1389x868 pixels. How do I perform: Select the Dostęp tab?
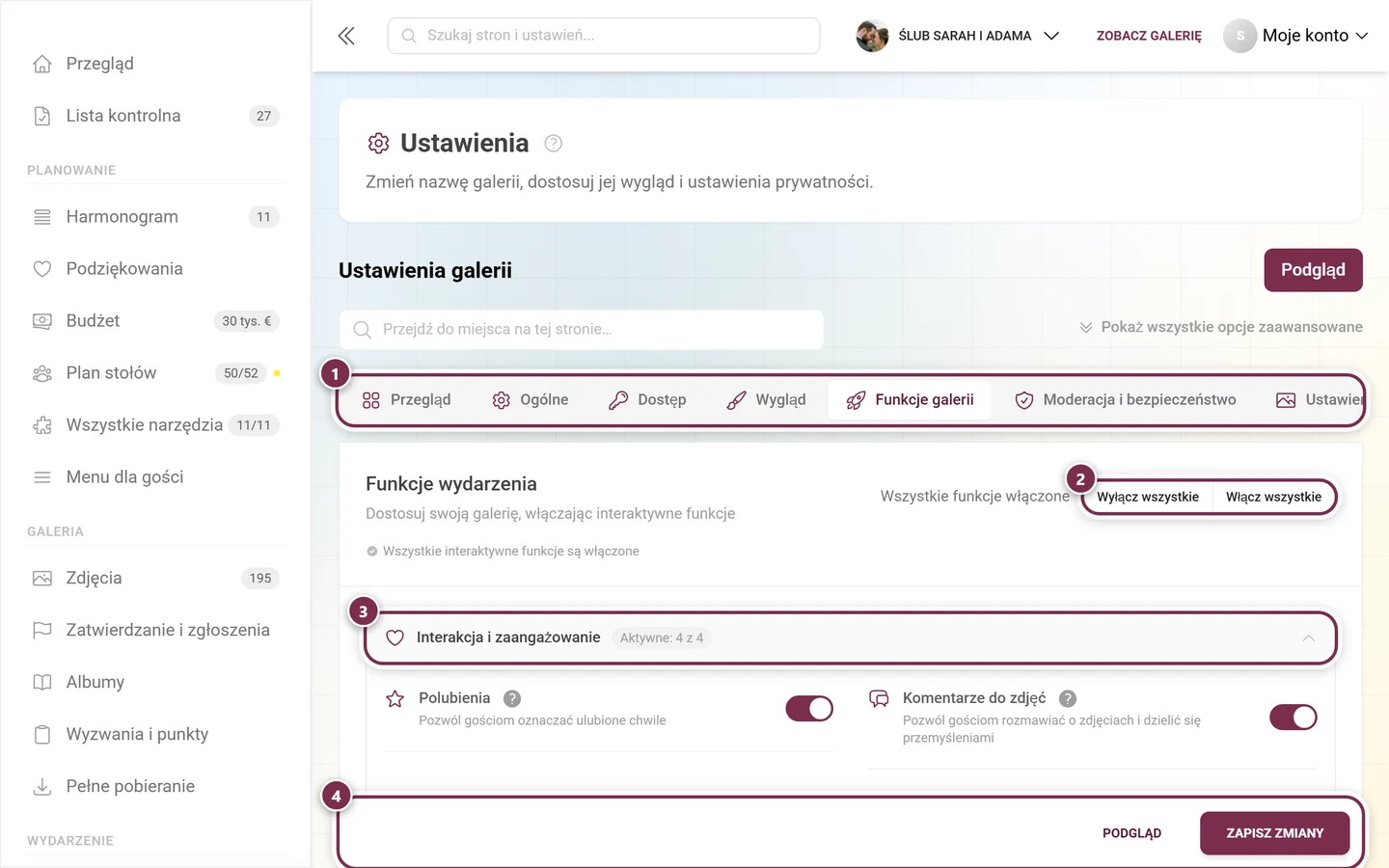(647, 400)
